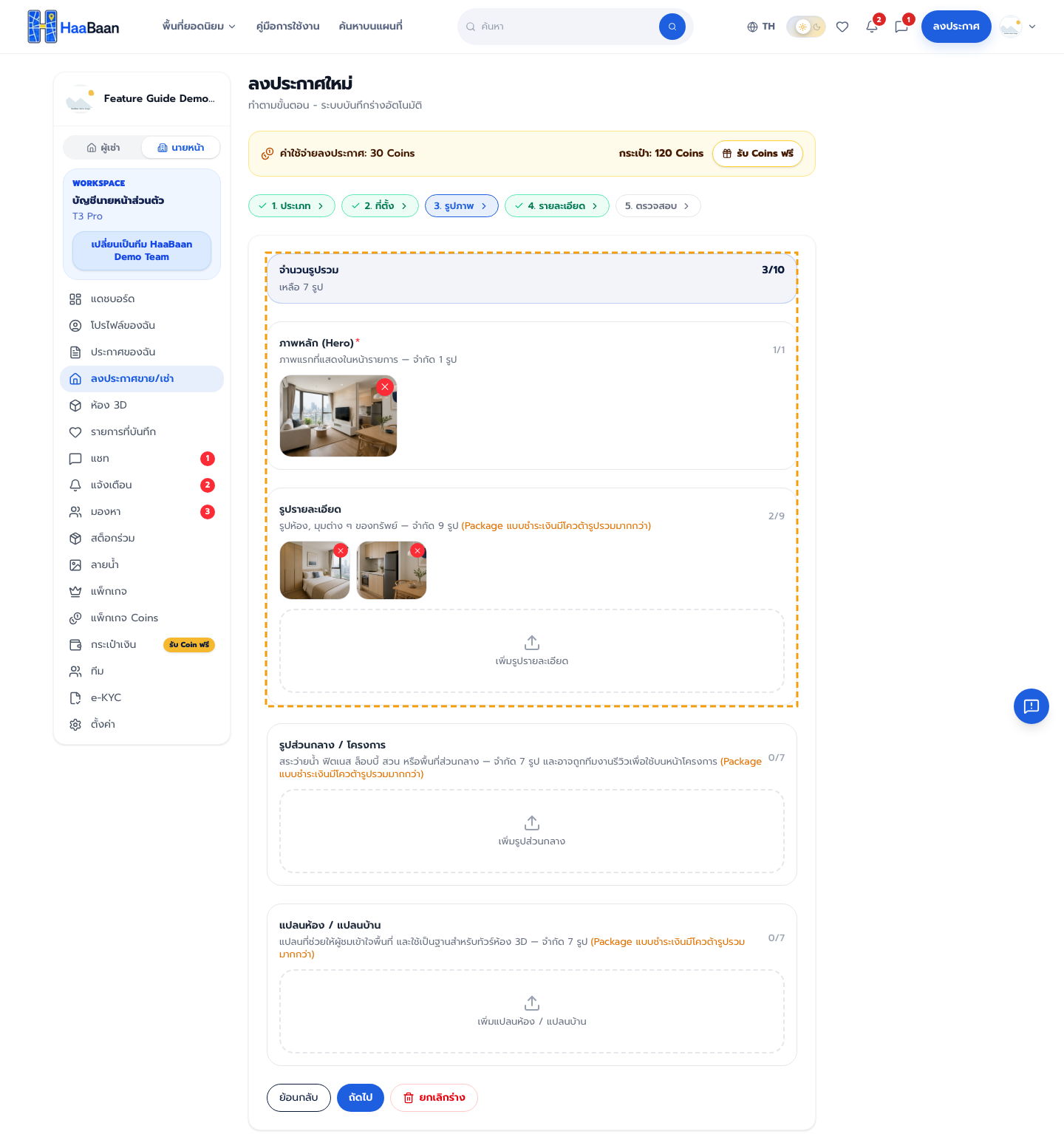
Task: Go to step 1. ประเภท
Action: [x=292, y=206]
